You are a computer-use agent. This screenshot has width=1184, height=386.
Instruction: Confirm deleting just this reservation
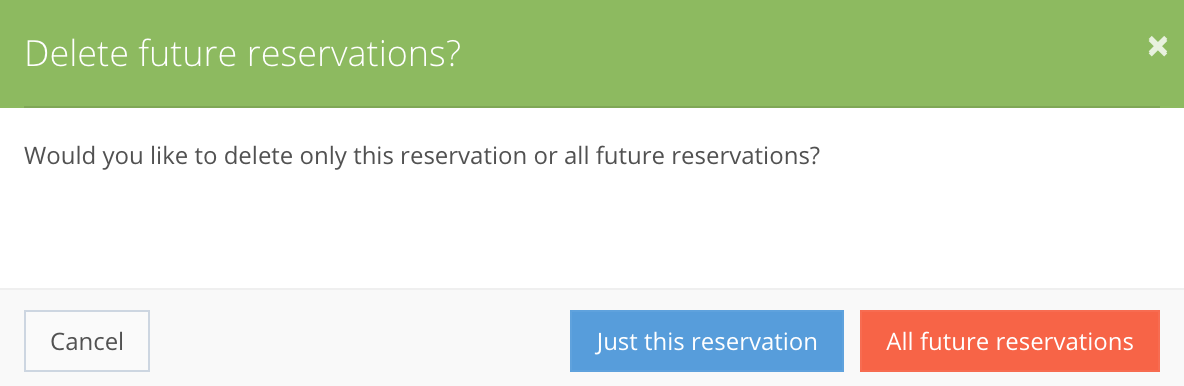pos(706,341)
